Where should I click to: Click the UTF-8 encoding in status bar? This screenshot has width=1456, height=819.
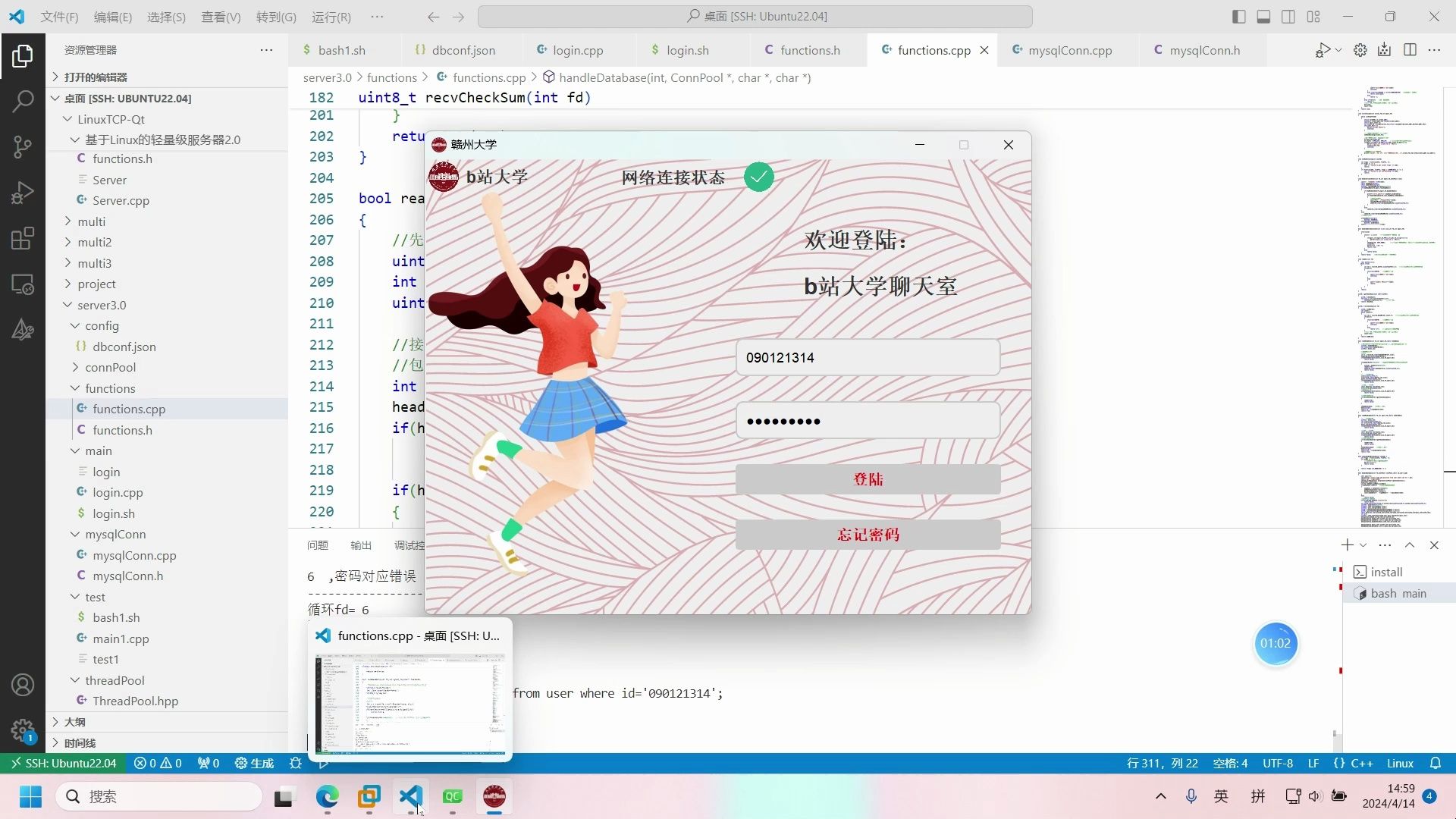click(1278, 764)
